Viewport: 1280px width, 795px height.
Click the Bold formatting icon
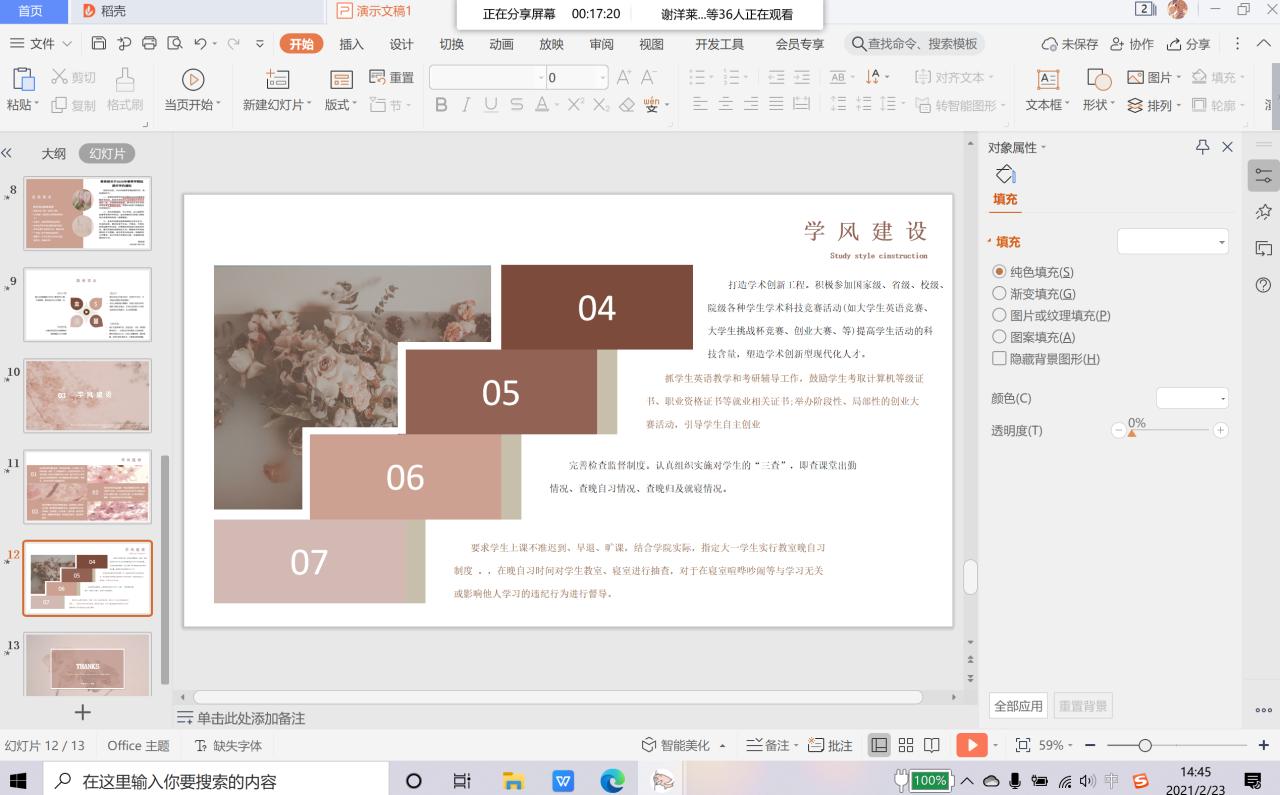(441, 105)
